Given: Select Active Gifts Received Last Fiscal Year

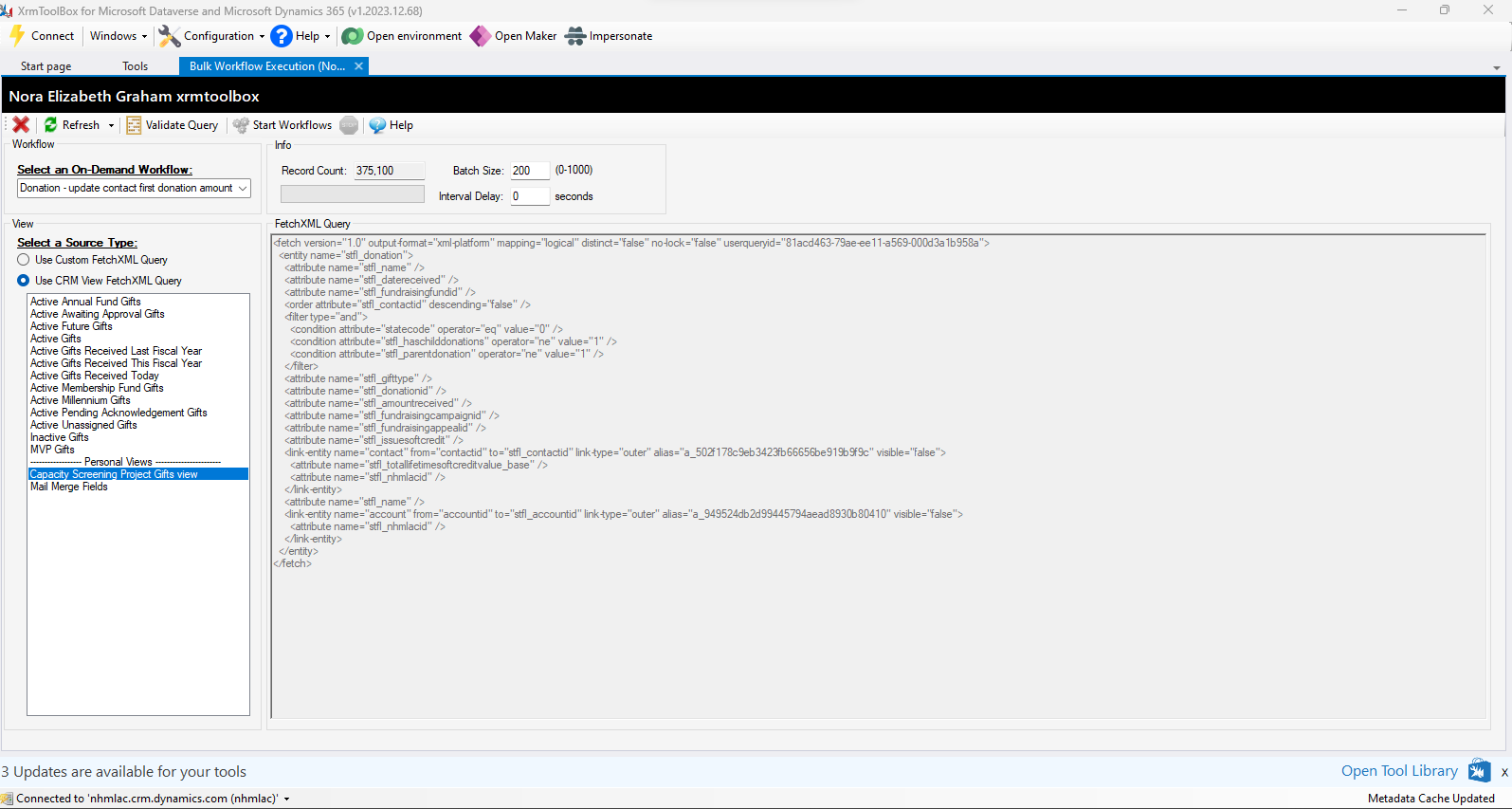Looking at the screenshot, I should [116, 351].
